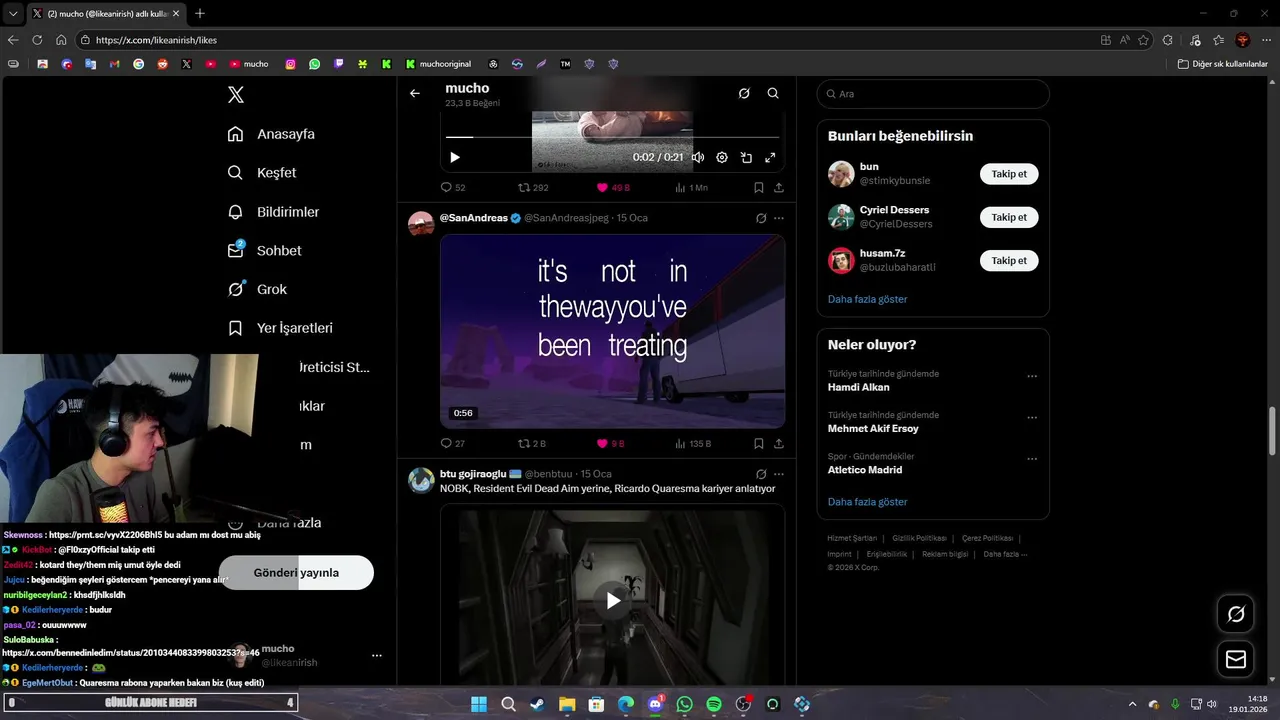Open Steam from the Windows taskbar

(x=538, y=704)
